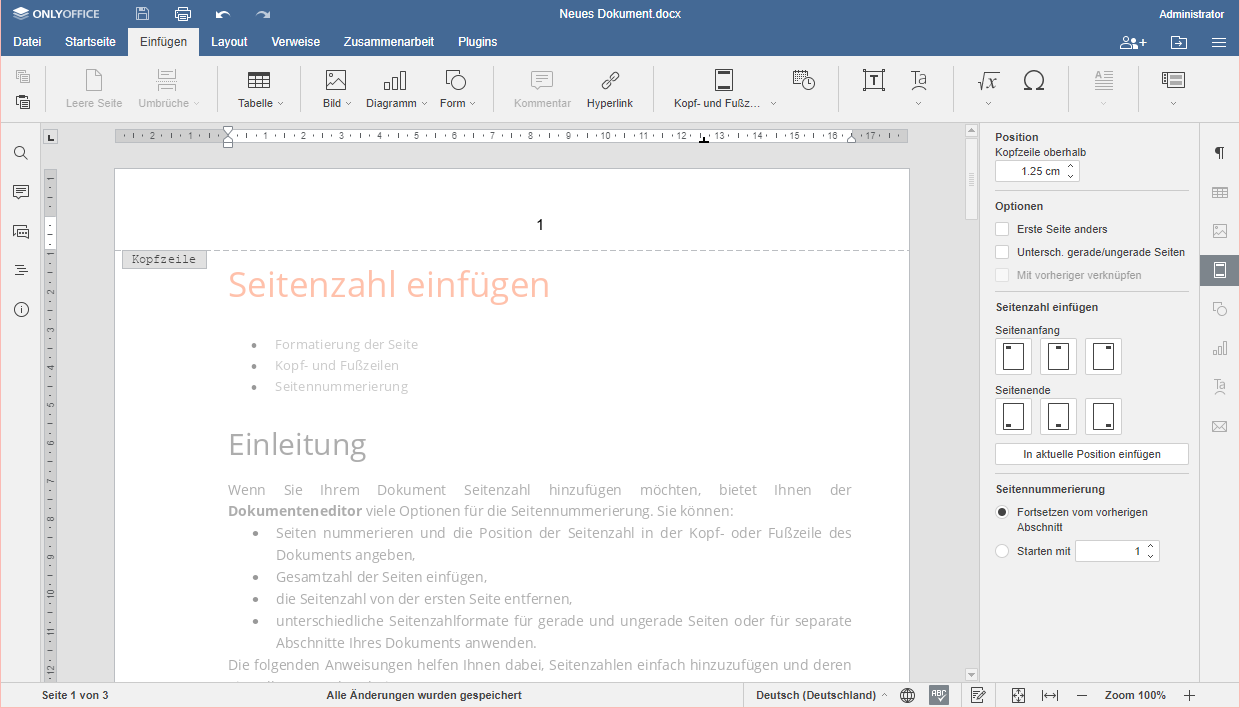Open view settings menu icon

(x=1219, y=42)
